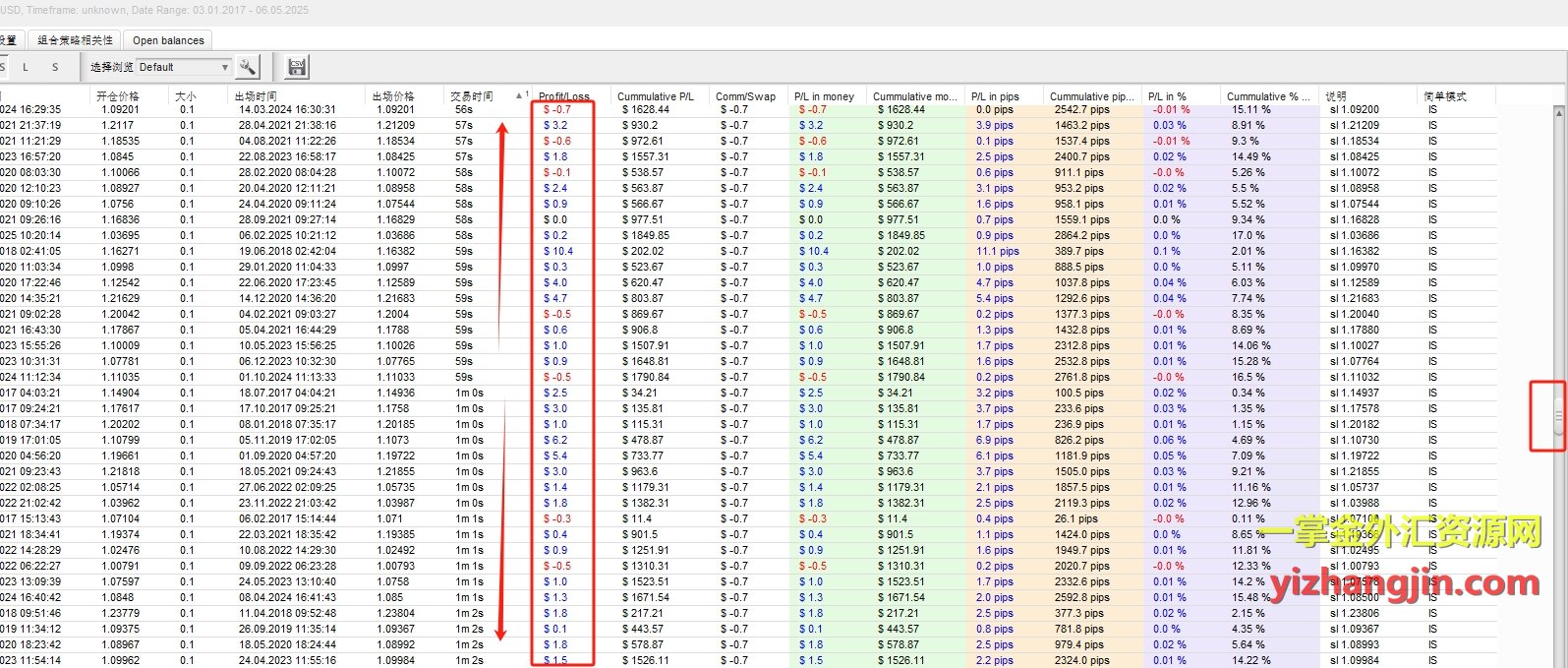Viewport: 1568px width, 668px height.
Task: Toggle the S filter right of L
Action: pos(55,67)
